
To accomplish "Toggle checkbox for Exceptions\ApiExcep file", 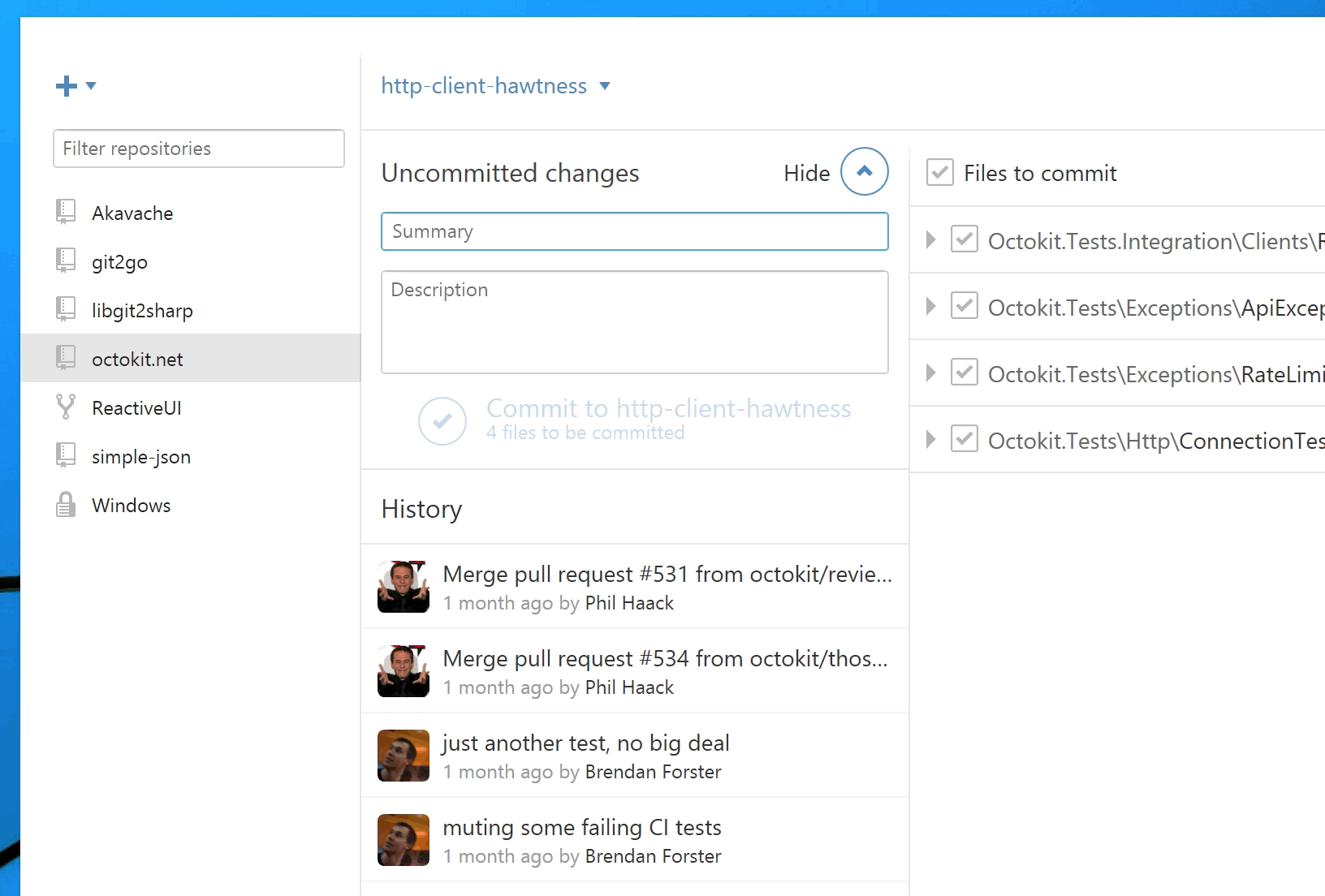I will tap(965, 305).
